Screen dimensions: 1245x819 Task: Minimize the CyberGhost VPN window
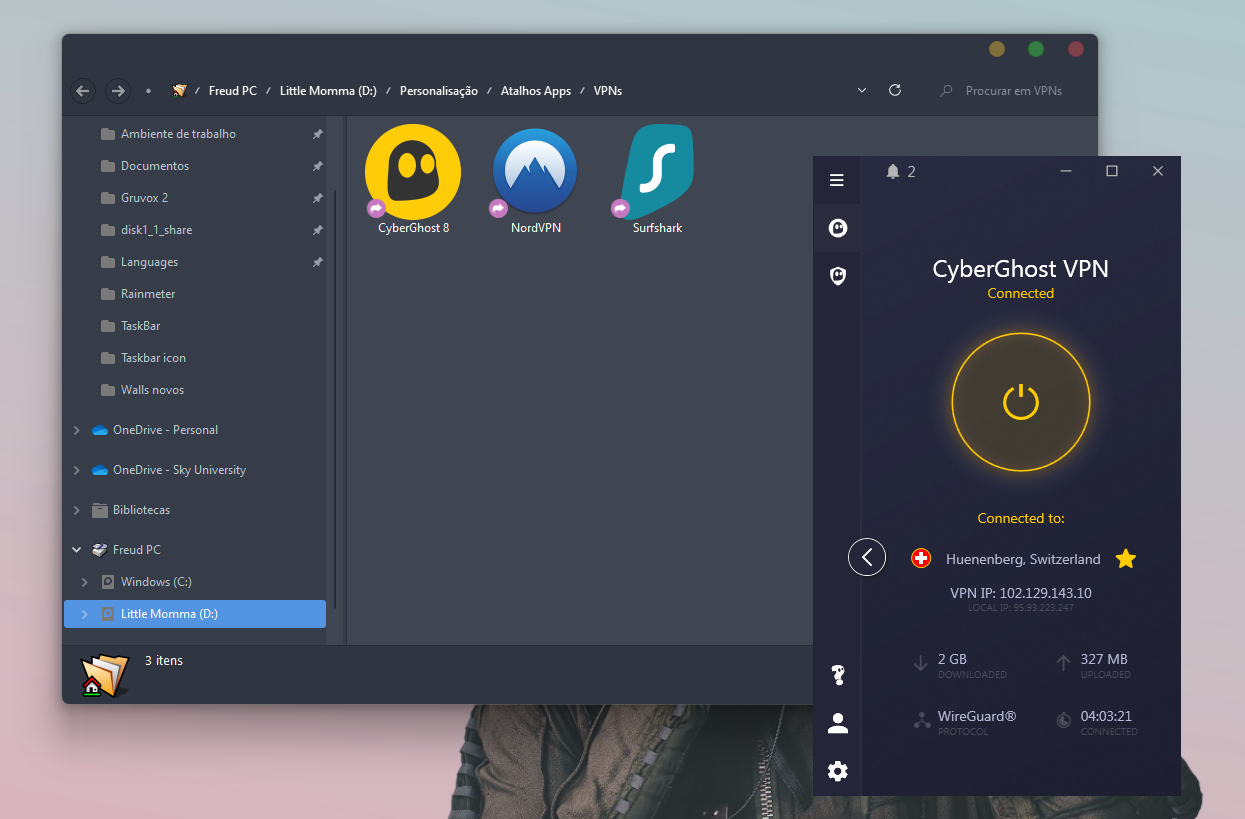[x=1066, y=171]
